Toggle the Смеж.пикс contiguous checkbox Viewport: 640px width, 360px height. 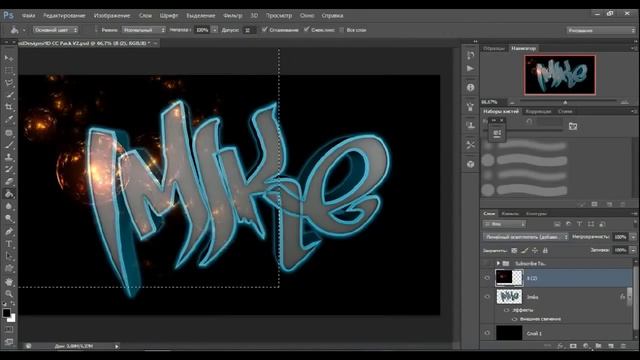307,30
